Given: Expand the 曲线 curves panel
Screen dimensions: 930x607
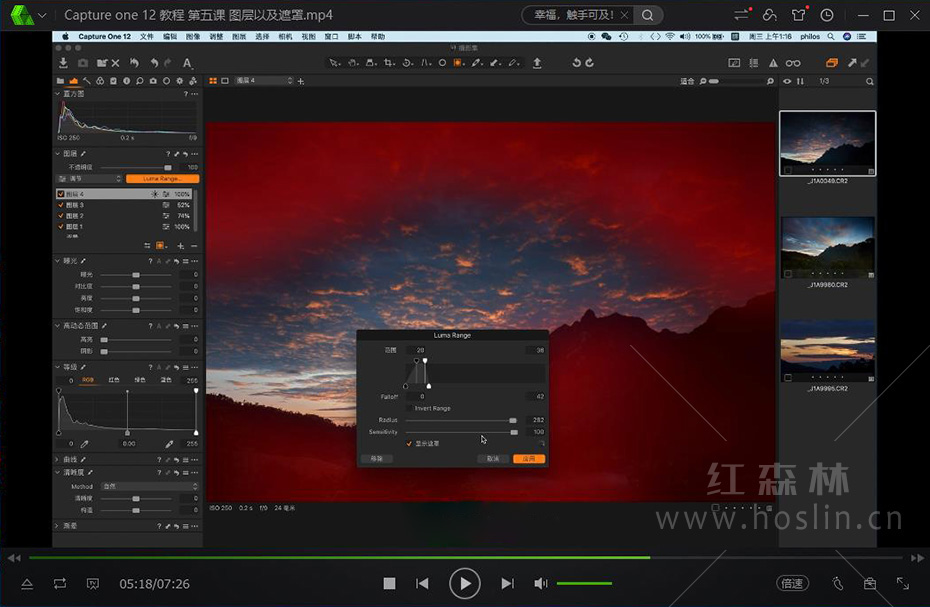Looking at the screenshot, I should pos(58,459).
